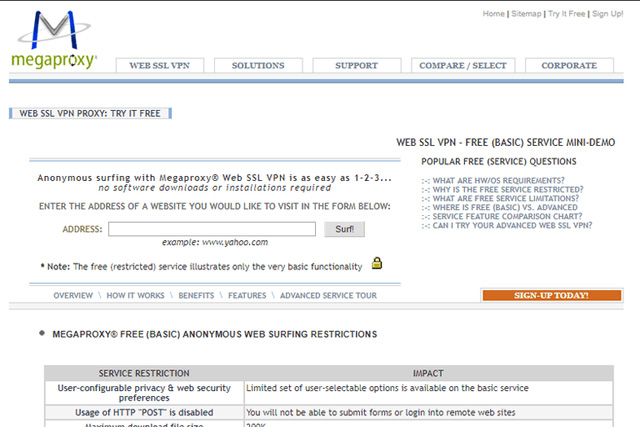Image resolution: width=640 pixels, height=427 pixels.
Task: Open the CORPORATE tab
Action: click(569, 65)
